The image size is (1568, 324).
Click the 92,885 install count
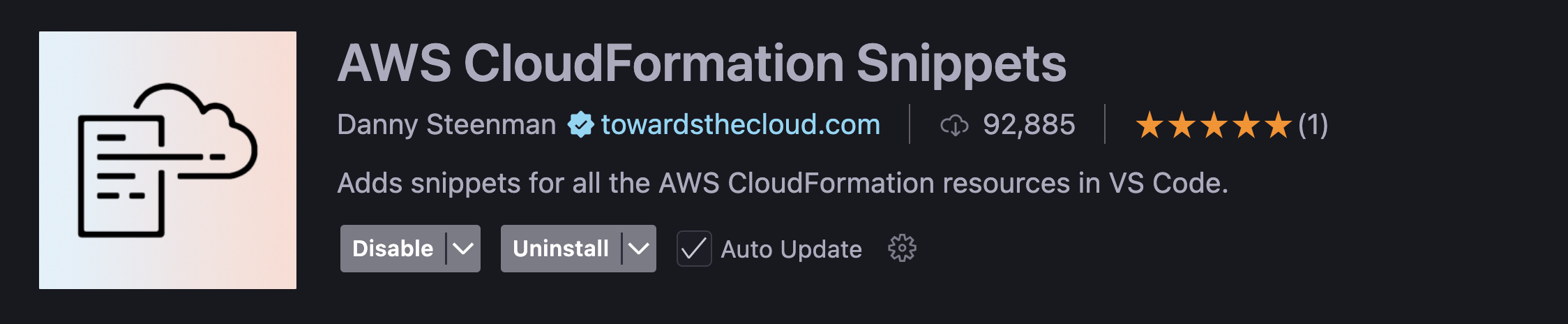pyautogui.click(x=1029, y=125)
